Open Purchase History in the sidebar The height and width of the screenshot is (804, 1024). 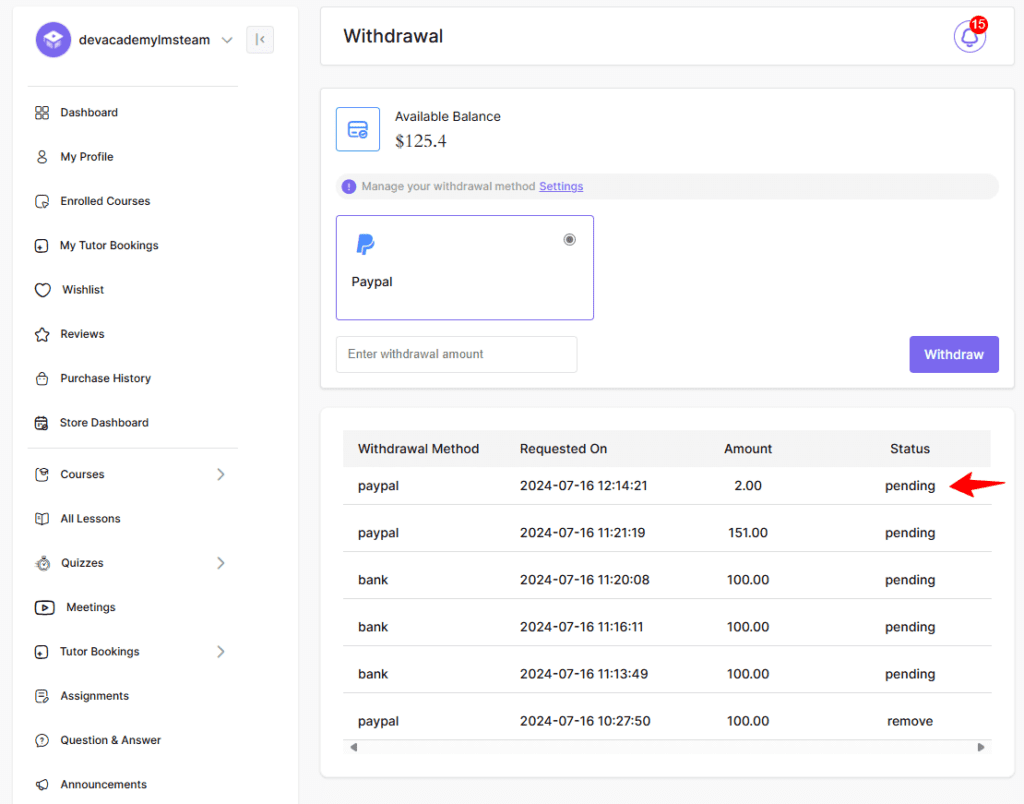[x=105, y=378]
